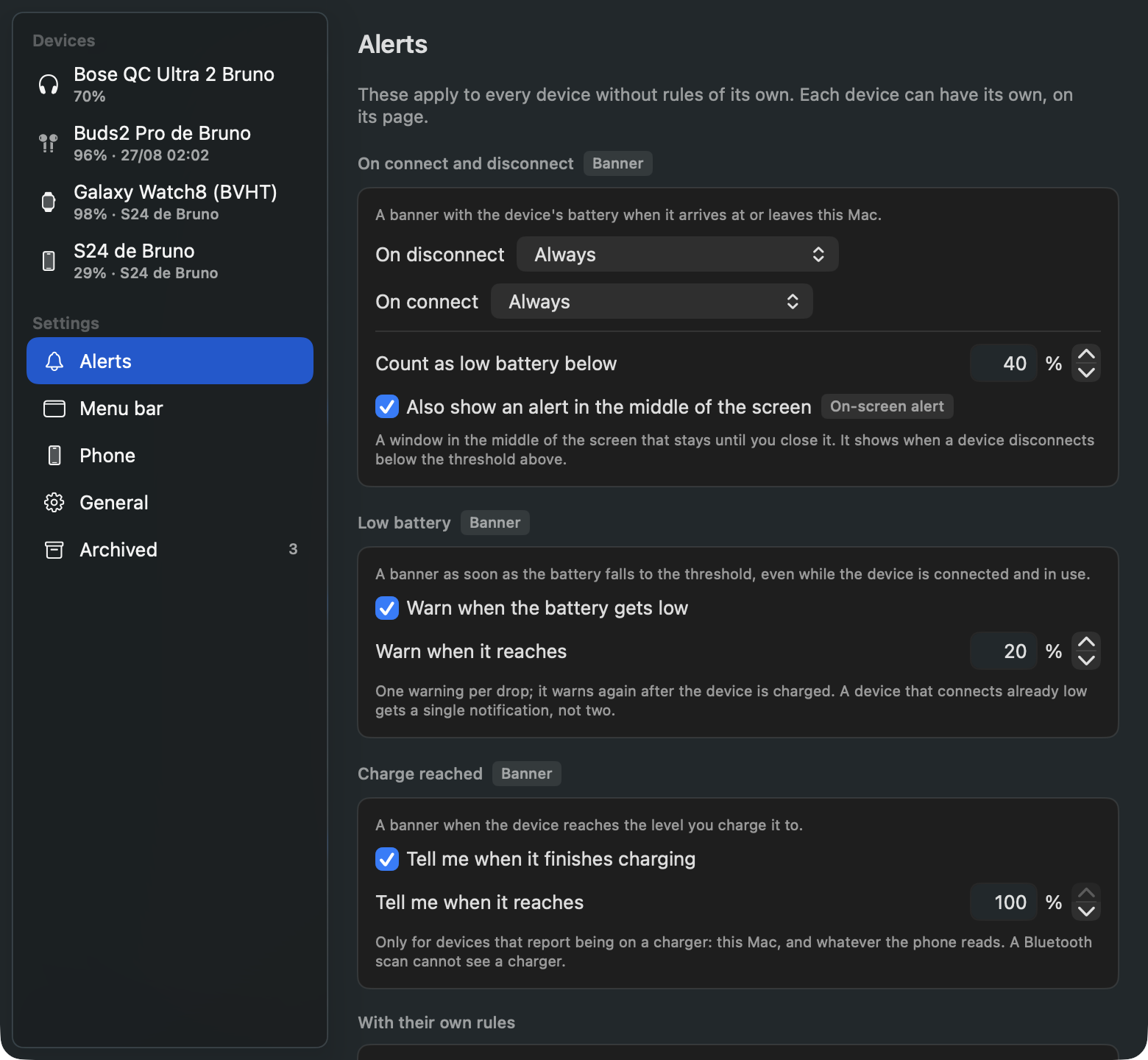Click the Banner tag next to 'Low battery'
Viewport: 1148px width, 1060px height.
pyautogui.click(x=495, y=523)
